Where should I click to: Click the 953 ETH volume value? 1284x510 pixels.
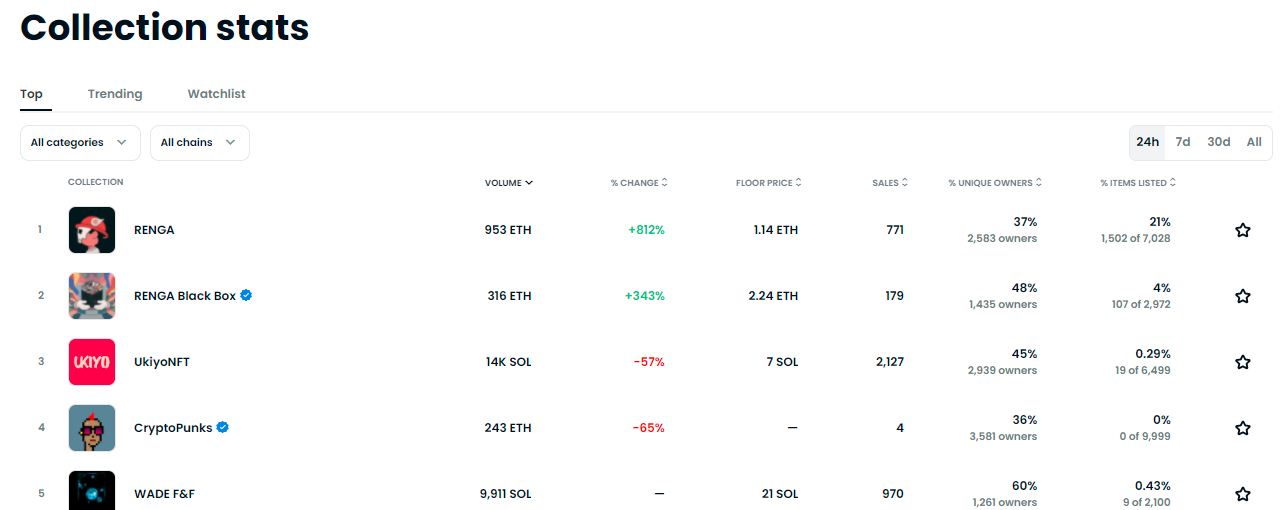coord(508,230)
